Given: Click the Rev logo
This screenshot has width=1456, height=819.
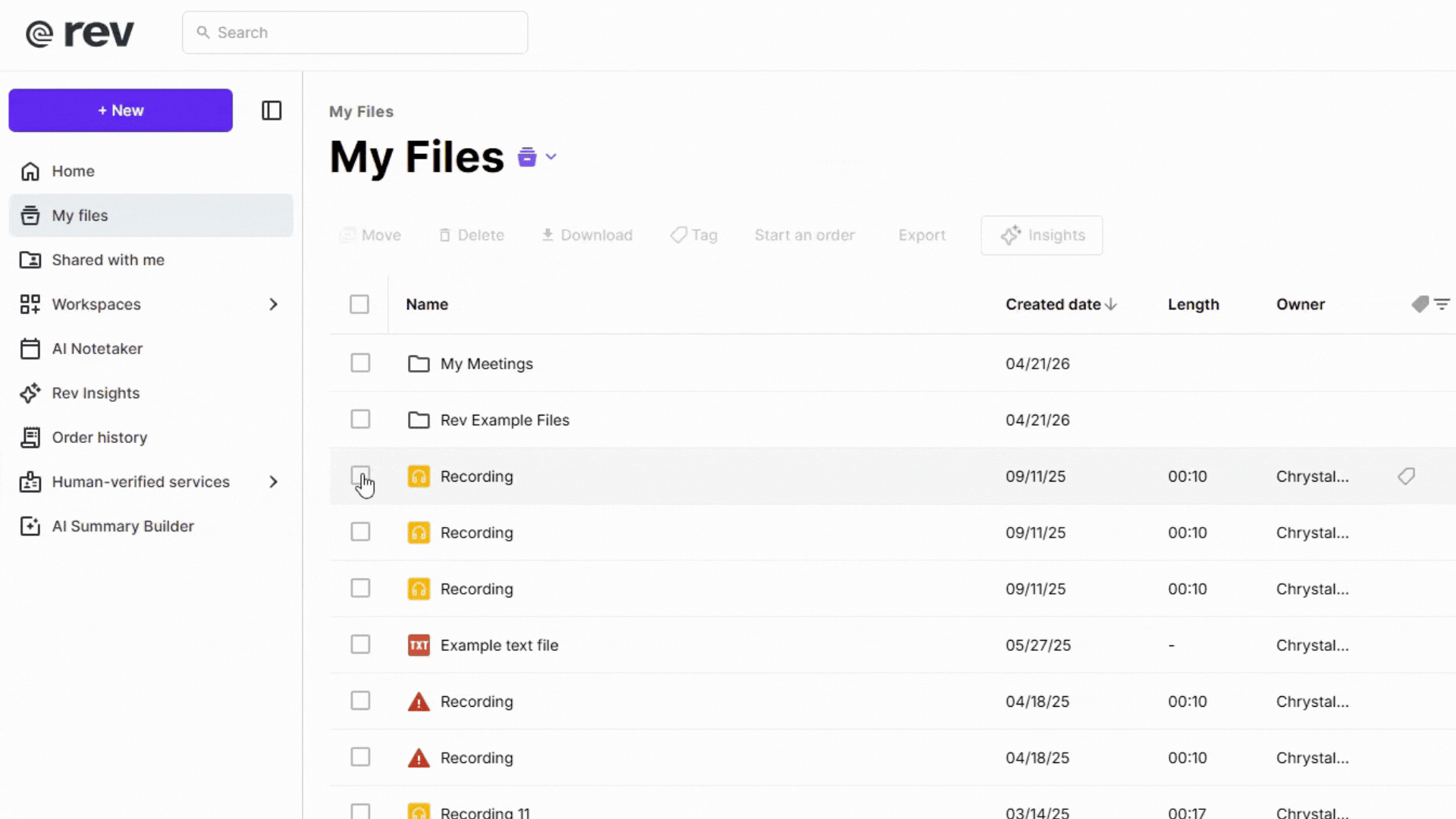Looking at the screenshot, I should 80,33.
